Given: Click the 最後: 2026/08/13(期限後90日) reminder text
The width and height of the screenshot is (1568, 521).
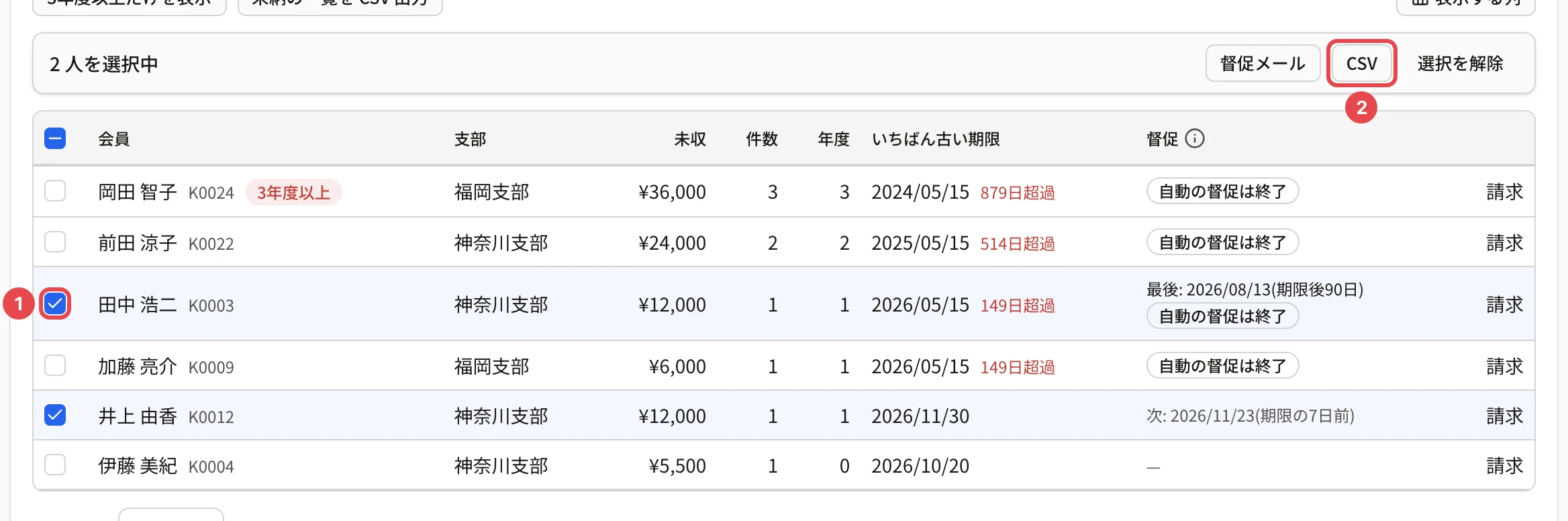Looking at the screenshot, I should (x=1255, y=289).
